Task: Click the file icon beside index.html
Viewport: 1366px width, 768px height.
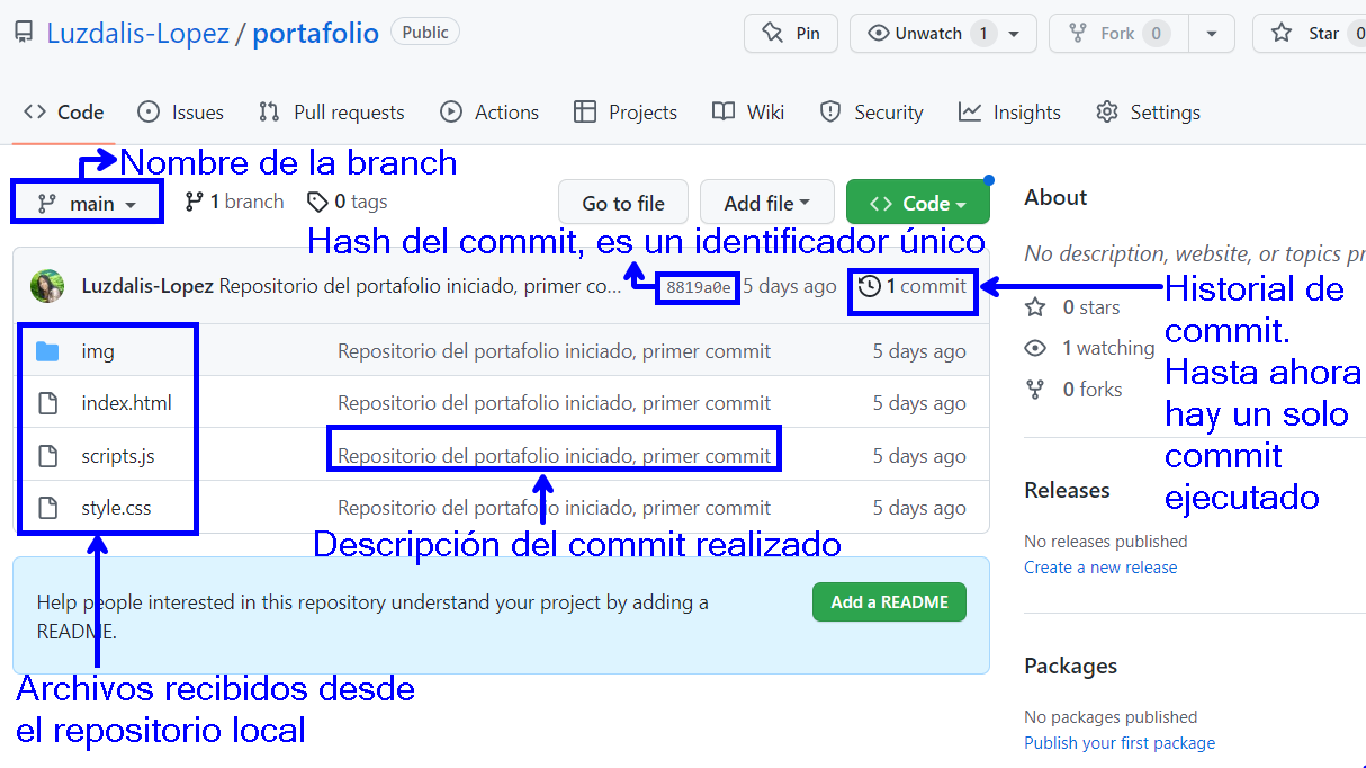Action: point(47,404)
